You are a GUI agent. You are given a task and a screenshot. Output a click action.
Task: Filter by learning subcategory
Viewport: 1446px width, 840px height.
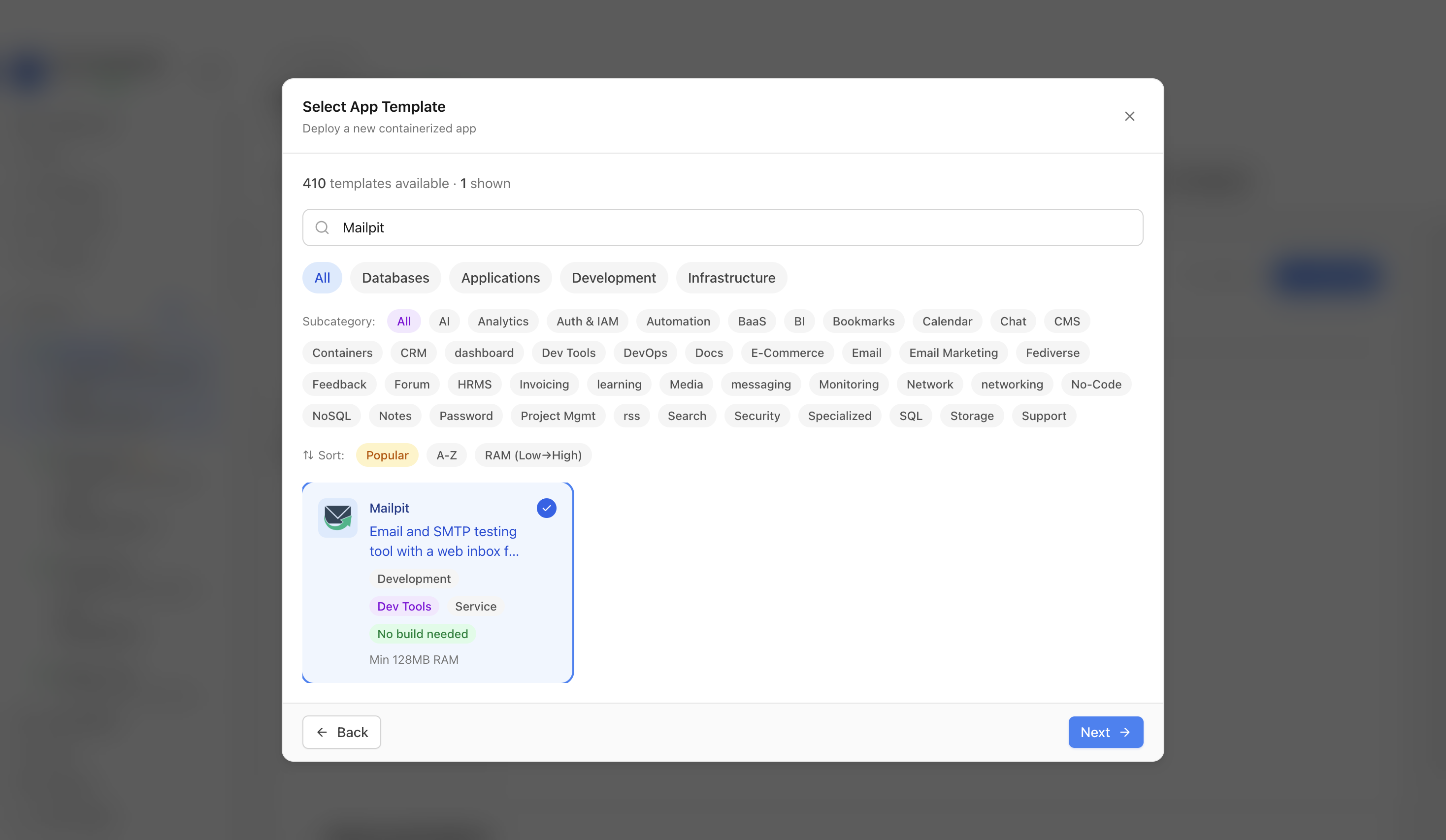pyautogui.click(x=619, y=385)
